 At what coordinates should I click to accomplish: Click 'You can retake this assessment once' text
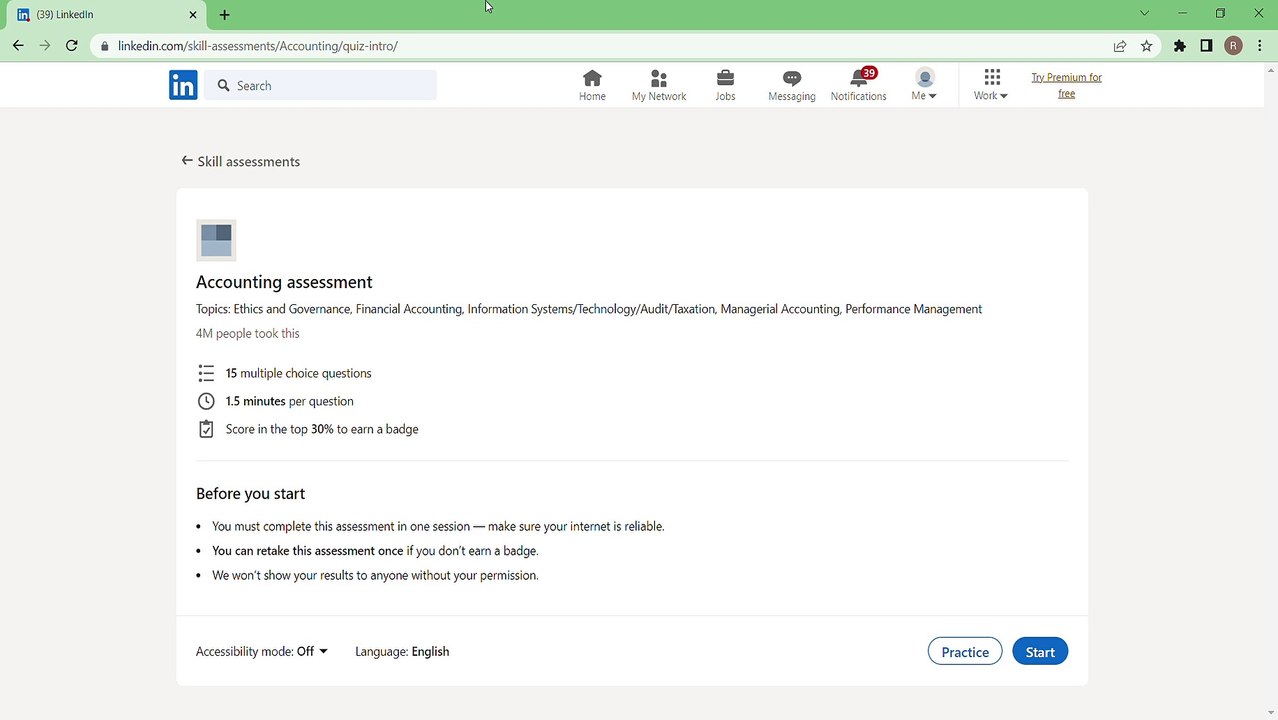click(308, 550)
